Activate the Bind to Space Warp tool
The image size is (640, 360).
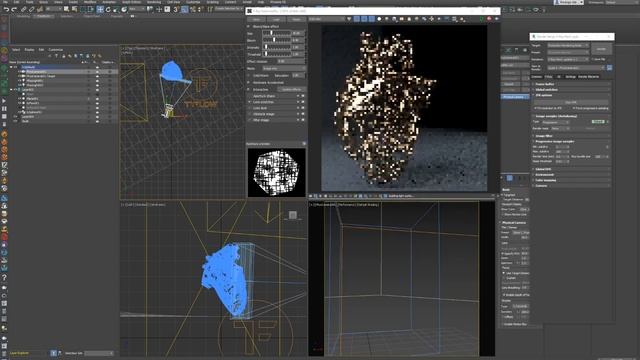click(40, 9)
